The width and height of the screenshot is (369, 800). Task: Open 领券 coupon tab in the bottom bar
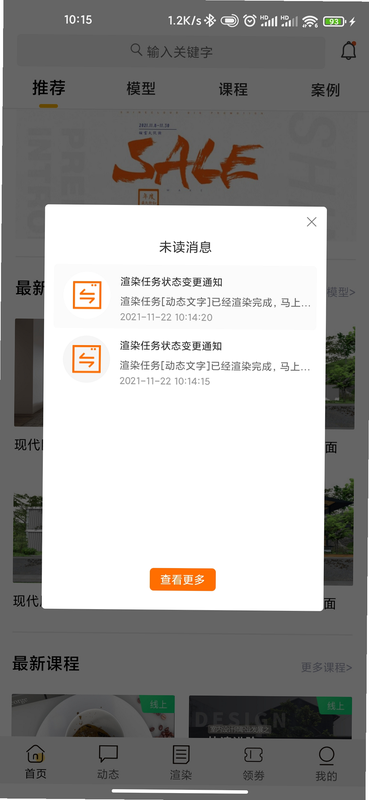click(254, 763)
